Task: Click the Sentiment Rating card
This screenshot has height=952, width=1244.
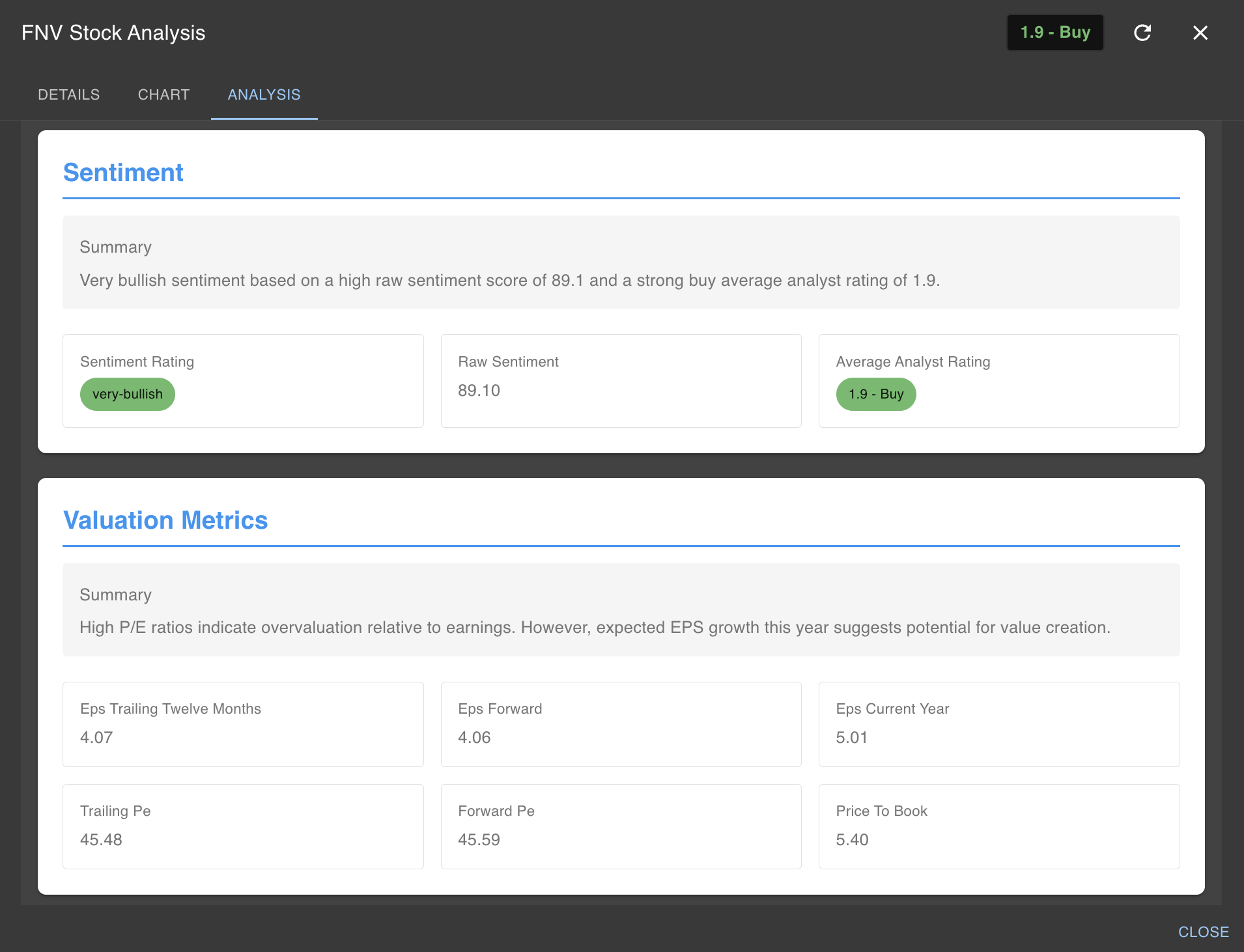Action: pyautogui.click(x=243, y=380)
